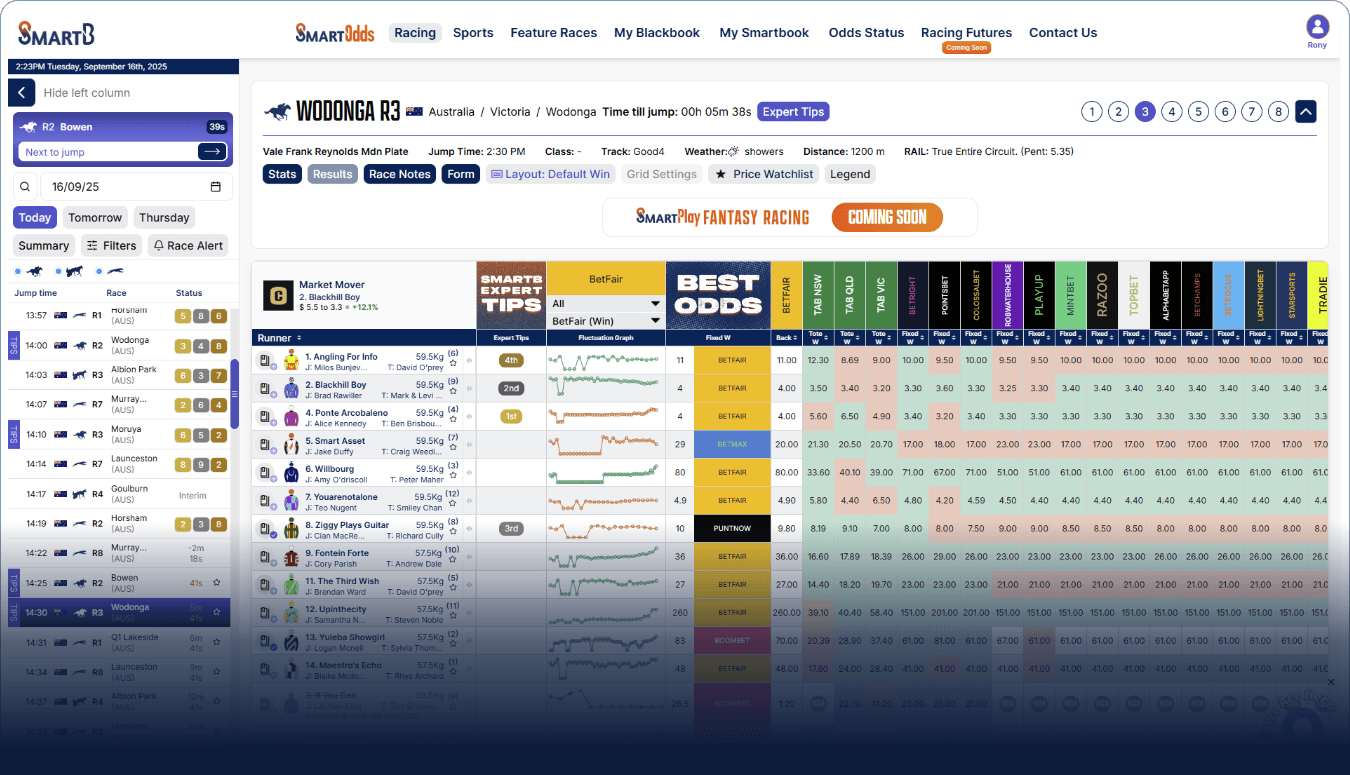The image size is (1350, 775).
Task: Click Rony's user profile avatar
Action: pos(1317,27)
